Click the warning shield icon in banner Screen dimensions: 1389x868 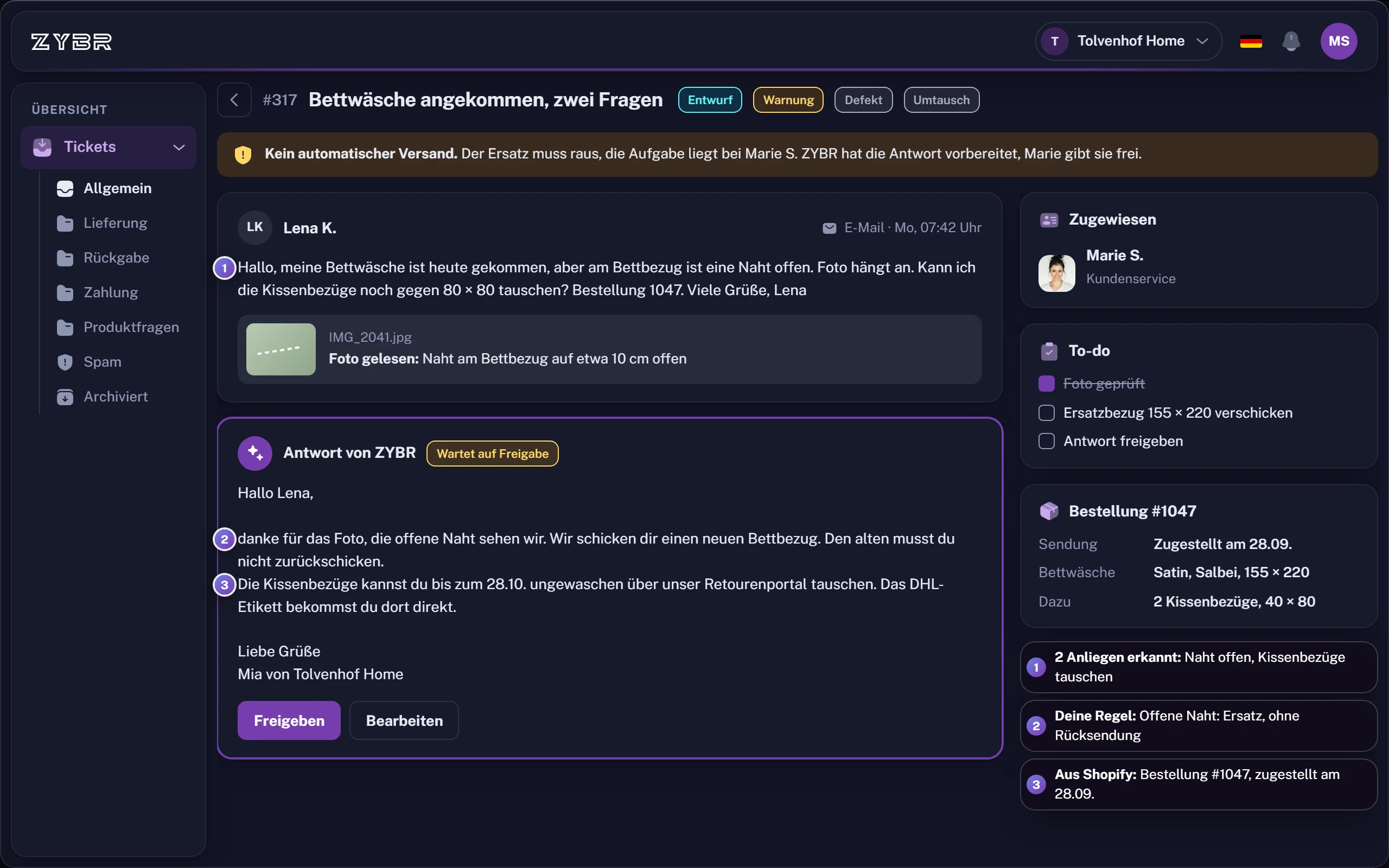pos(243,155)
